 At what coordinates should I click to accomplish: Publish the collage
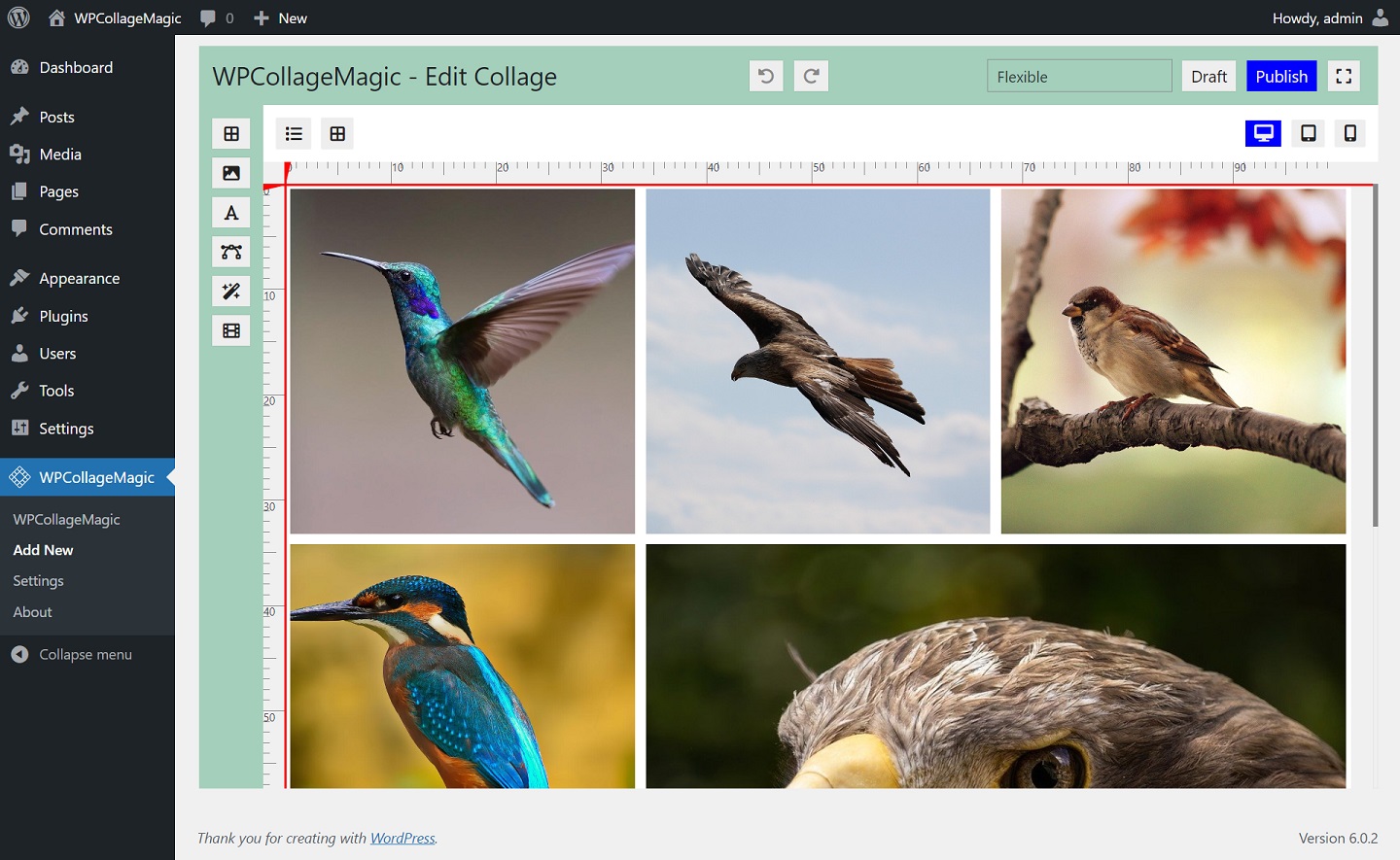tap(1281, 76)
